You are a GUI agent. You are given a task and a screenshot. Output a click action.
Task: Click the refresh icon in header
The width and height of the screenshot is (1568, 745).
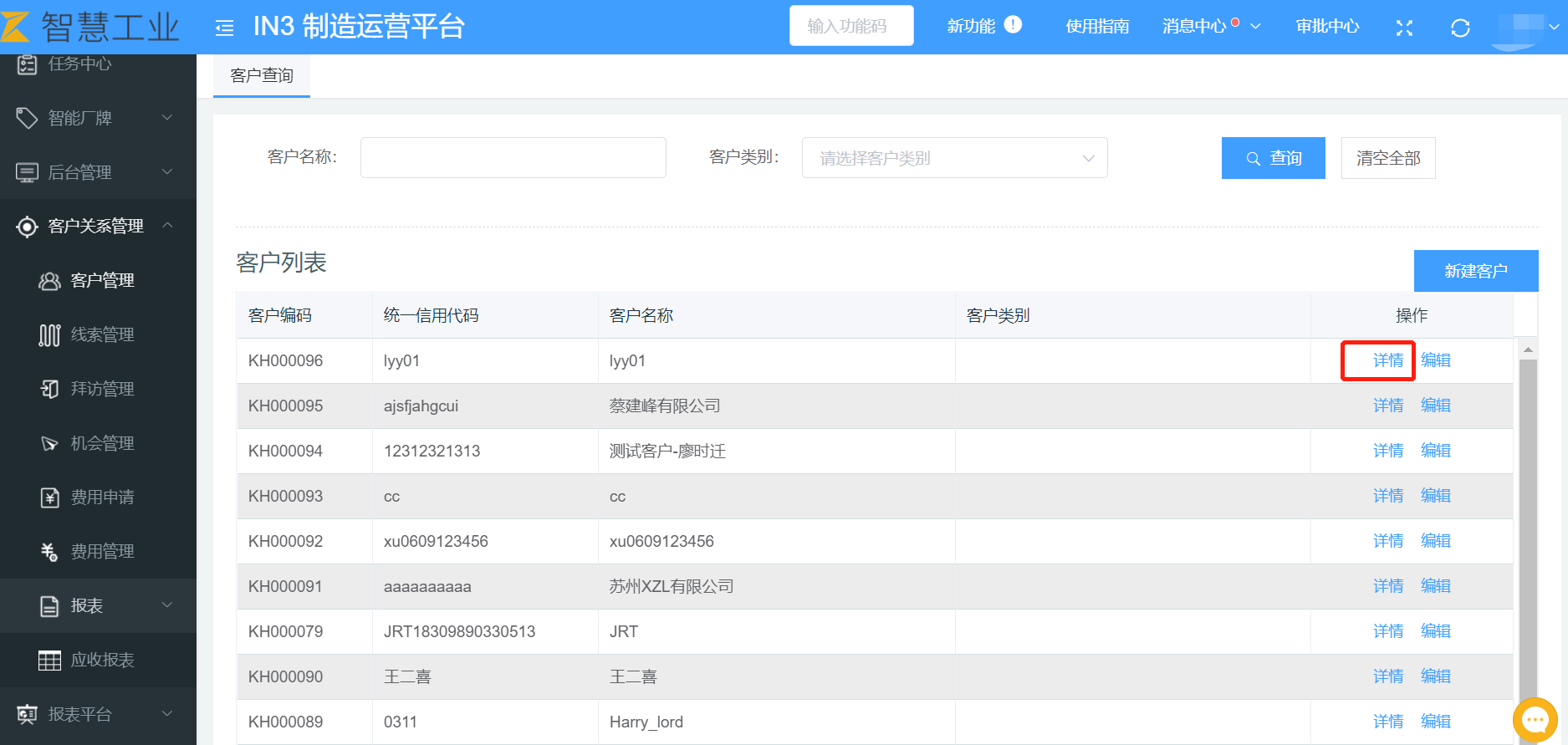pyautogui.click(x=1460, y=28)
